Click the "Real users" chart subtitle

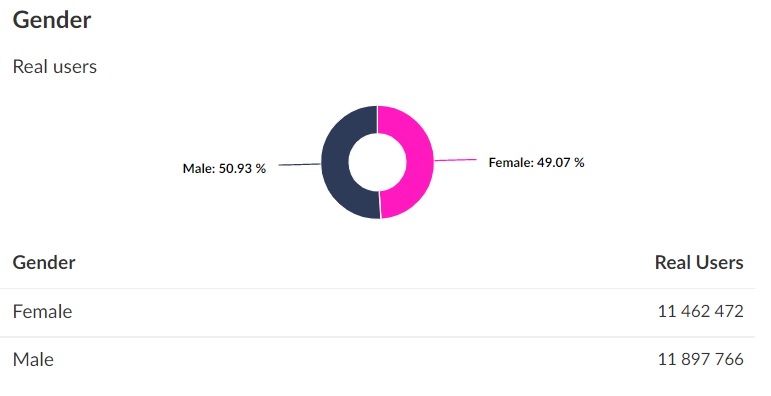tap(55, 66)
